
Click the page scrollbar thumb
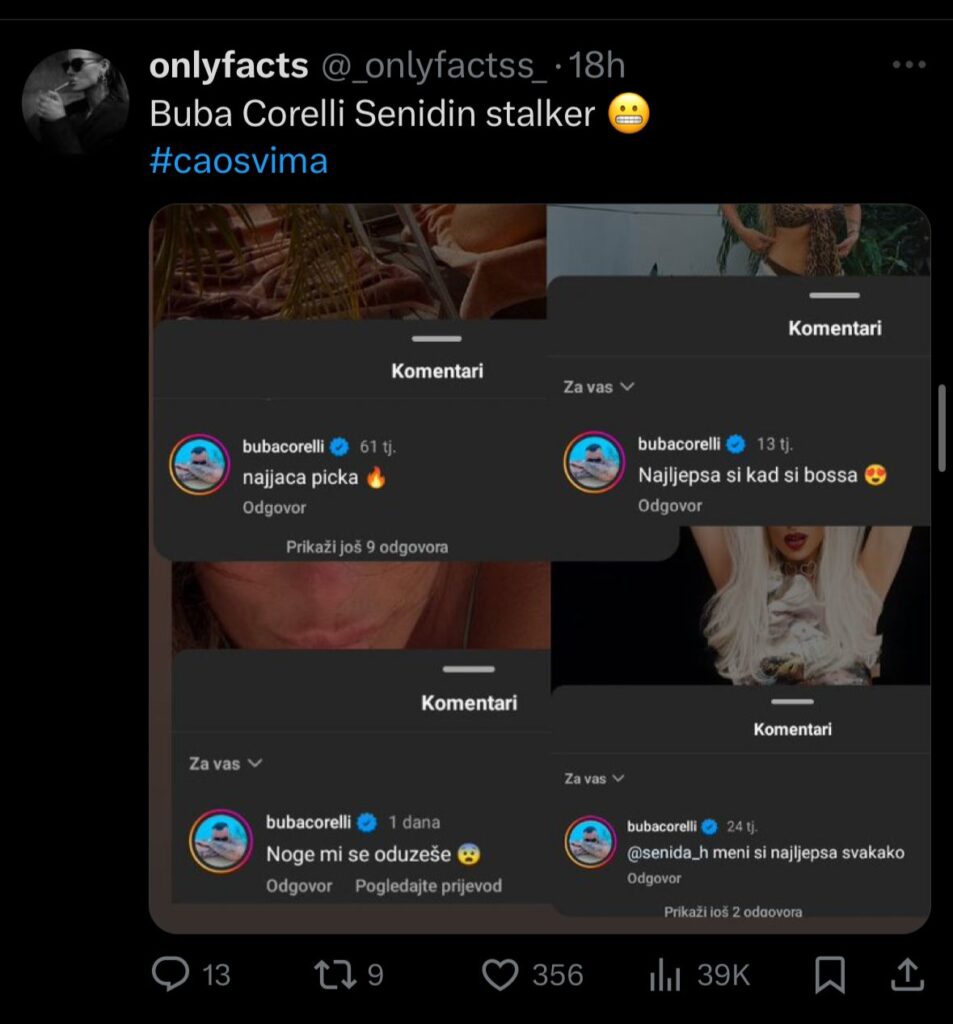tap(941, 429)
